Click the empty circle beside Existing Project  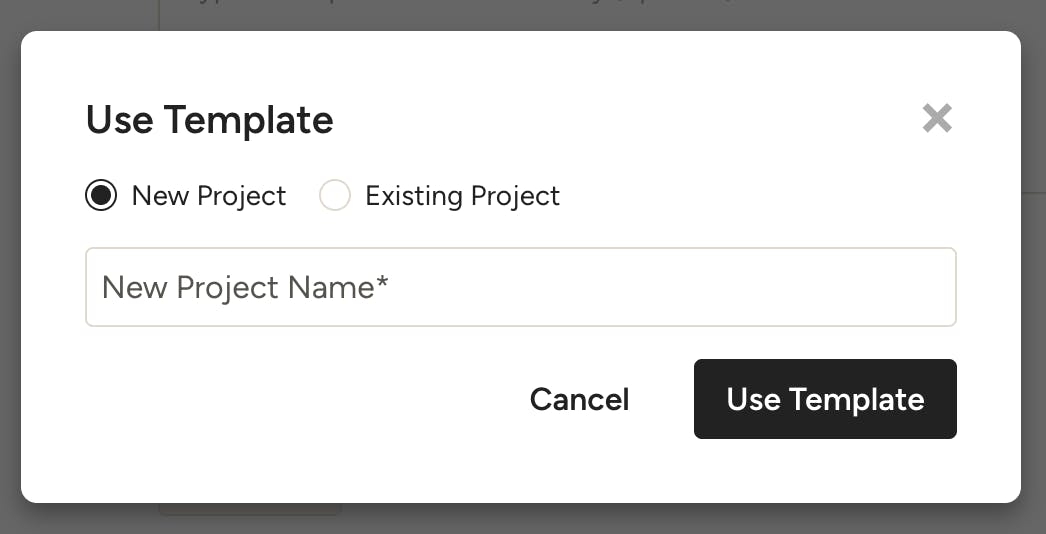334,196
